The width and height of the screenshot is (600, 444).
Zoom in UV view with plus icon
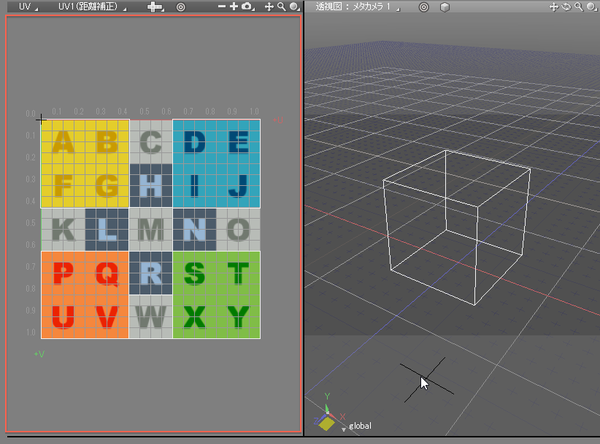pyautogui.click(x=234, y=6)
